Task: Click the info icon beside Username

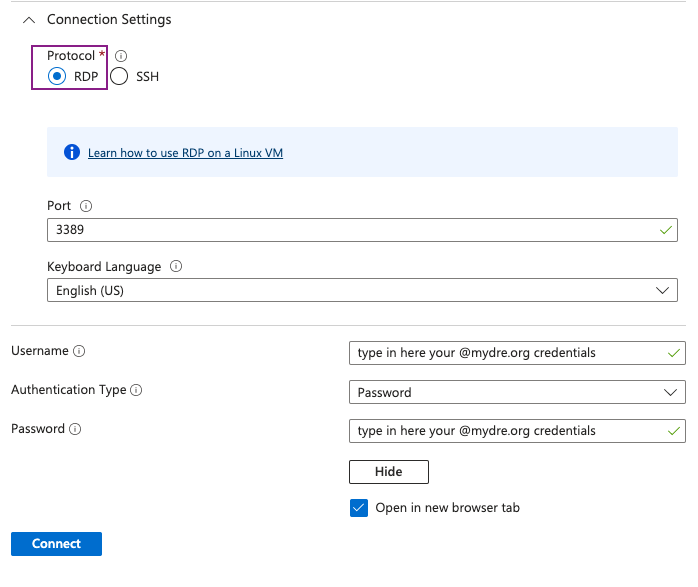Action: 79,352
